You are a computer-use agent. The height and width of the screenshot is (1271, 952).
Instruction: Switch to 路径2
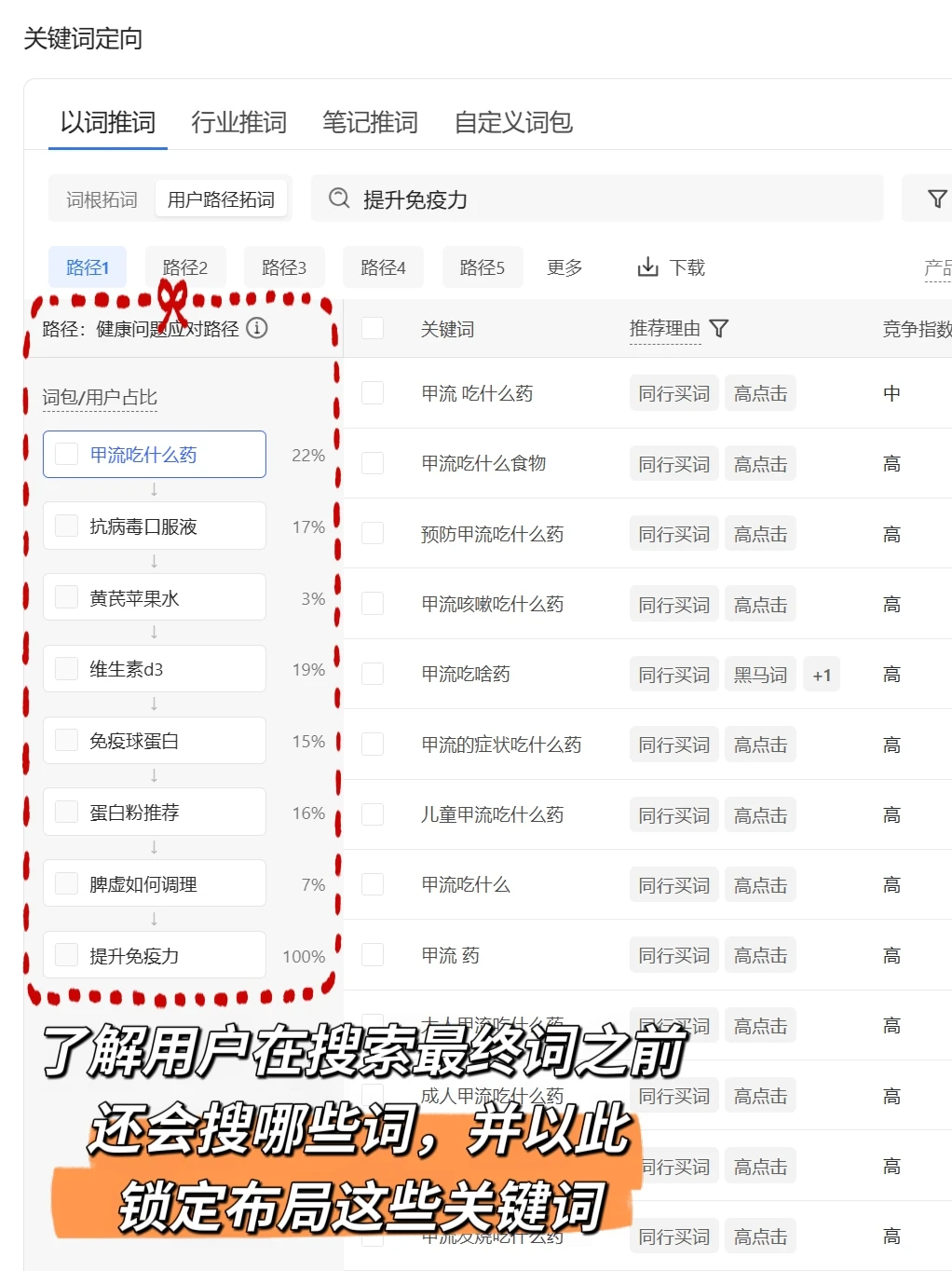[x=184, y=266]
